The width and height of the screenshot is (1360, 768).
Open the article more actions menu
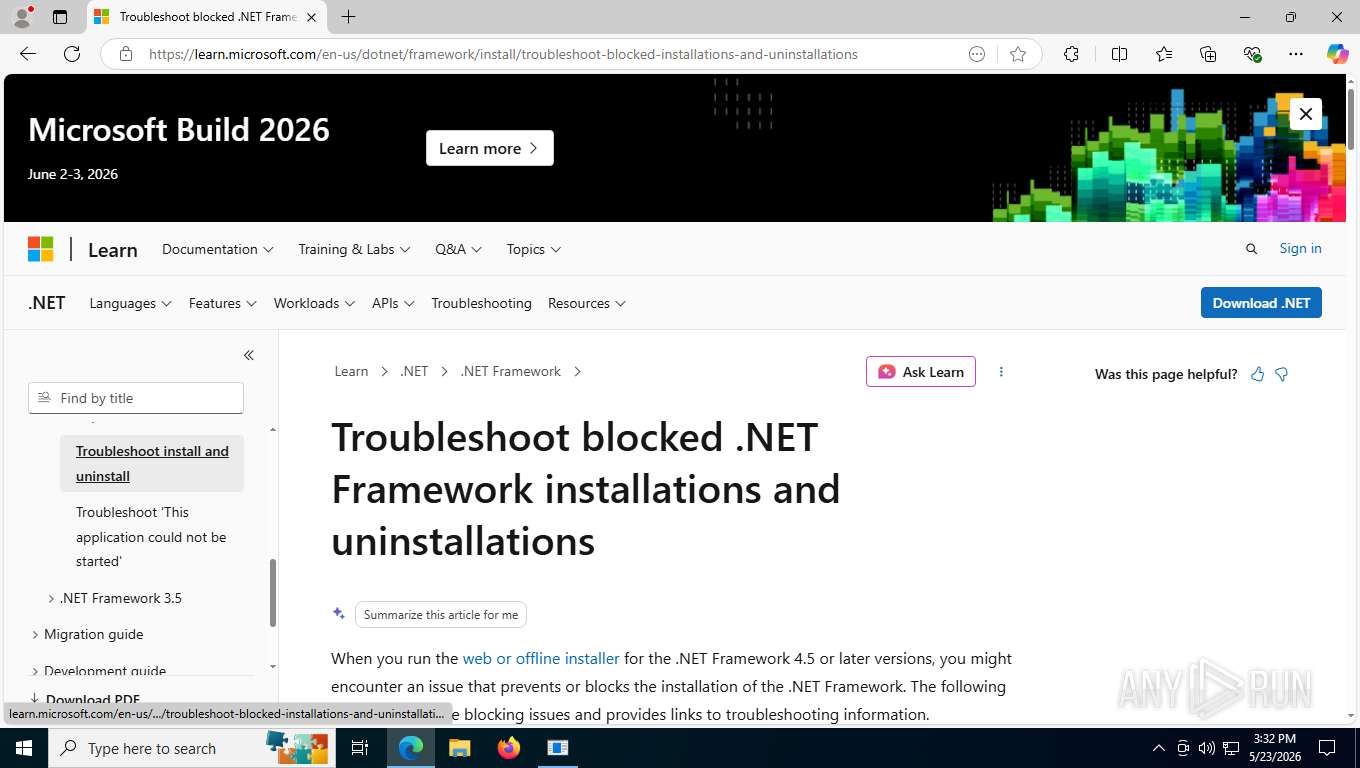(x=1001, y=372)
